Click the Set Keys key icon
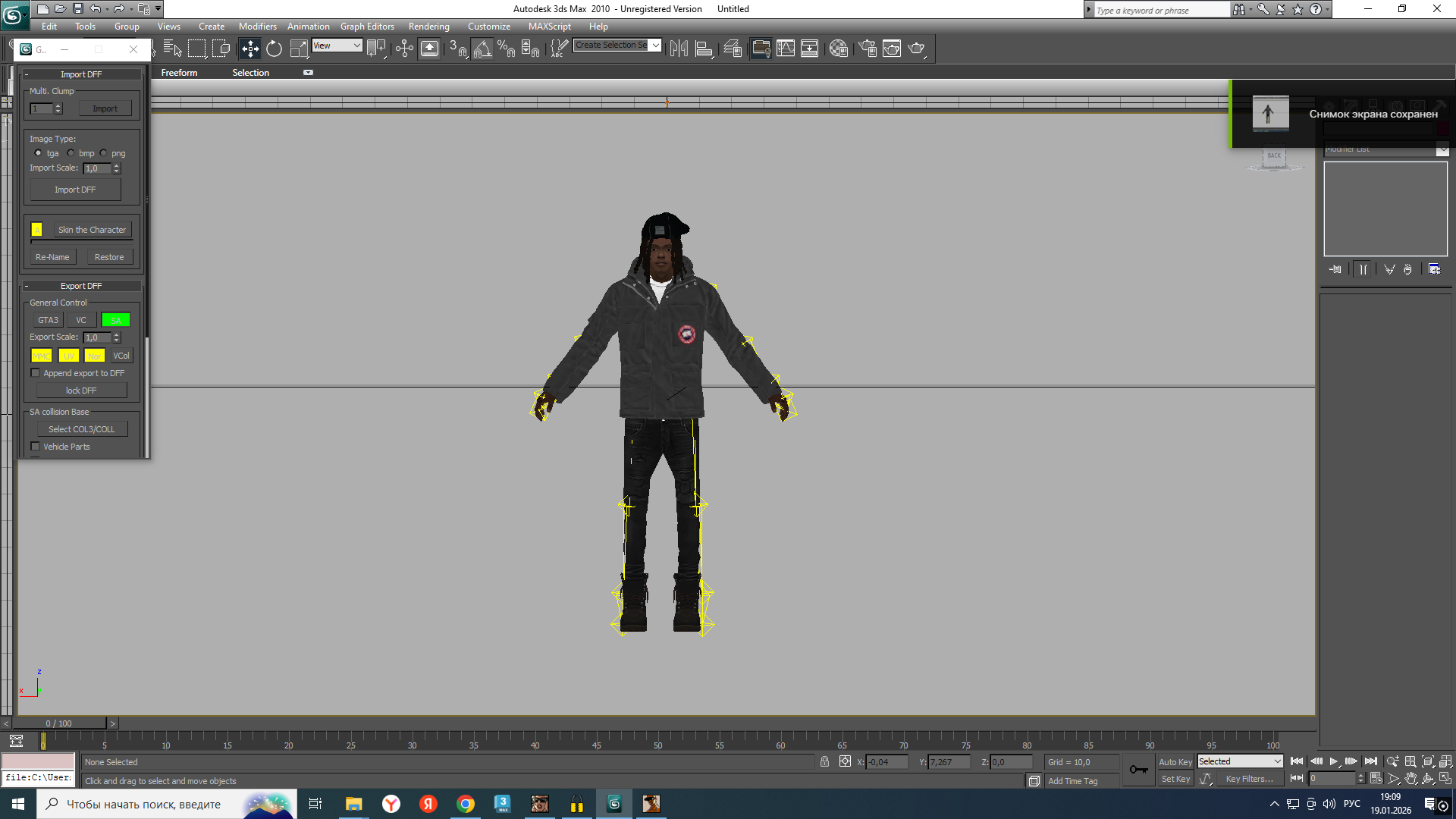This screenshot has height=819, width=1456. (x=1138, y=770)
